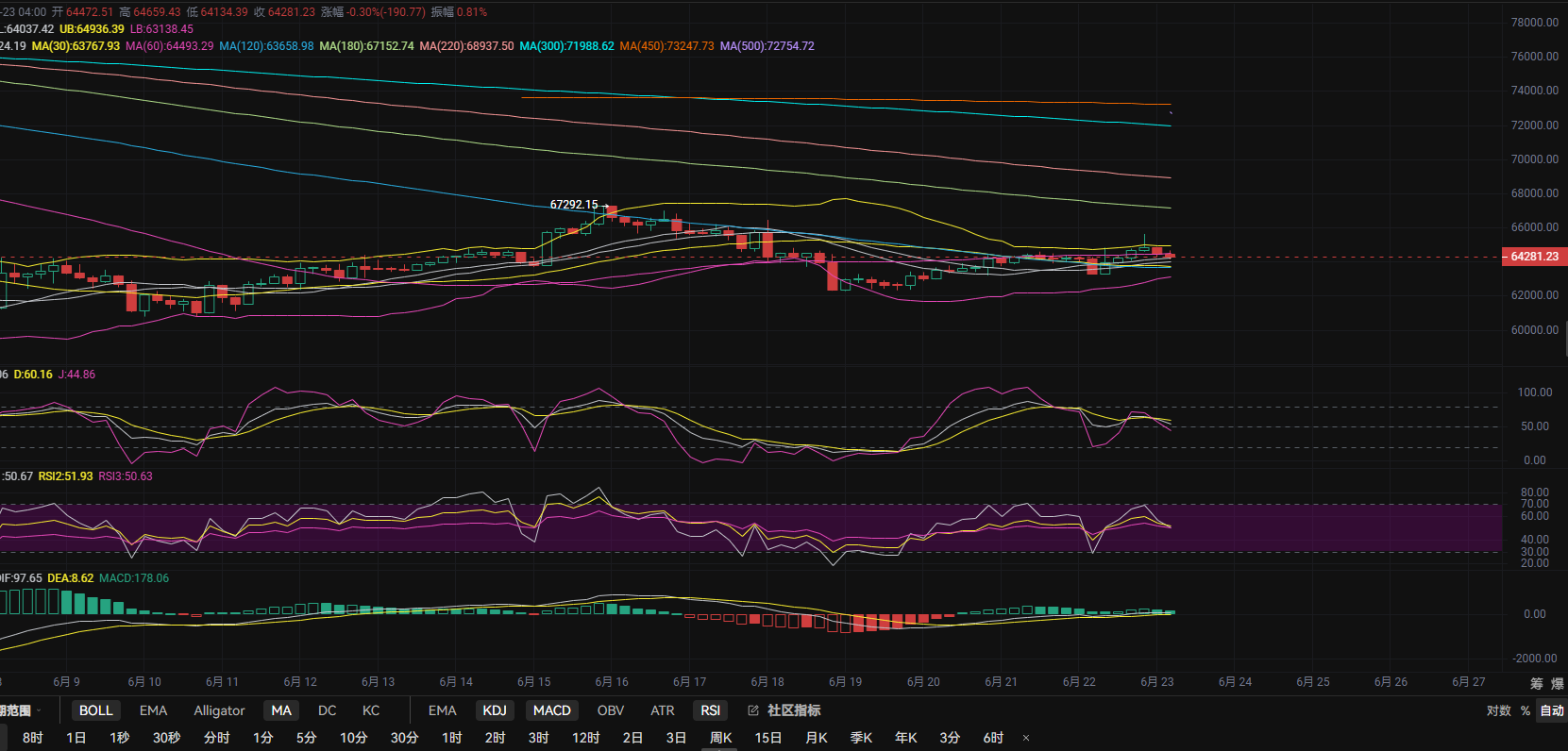
Task: Toggle the BOLL overlay indicator
Action: (x=95, y=710)
